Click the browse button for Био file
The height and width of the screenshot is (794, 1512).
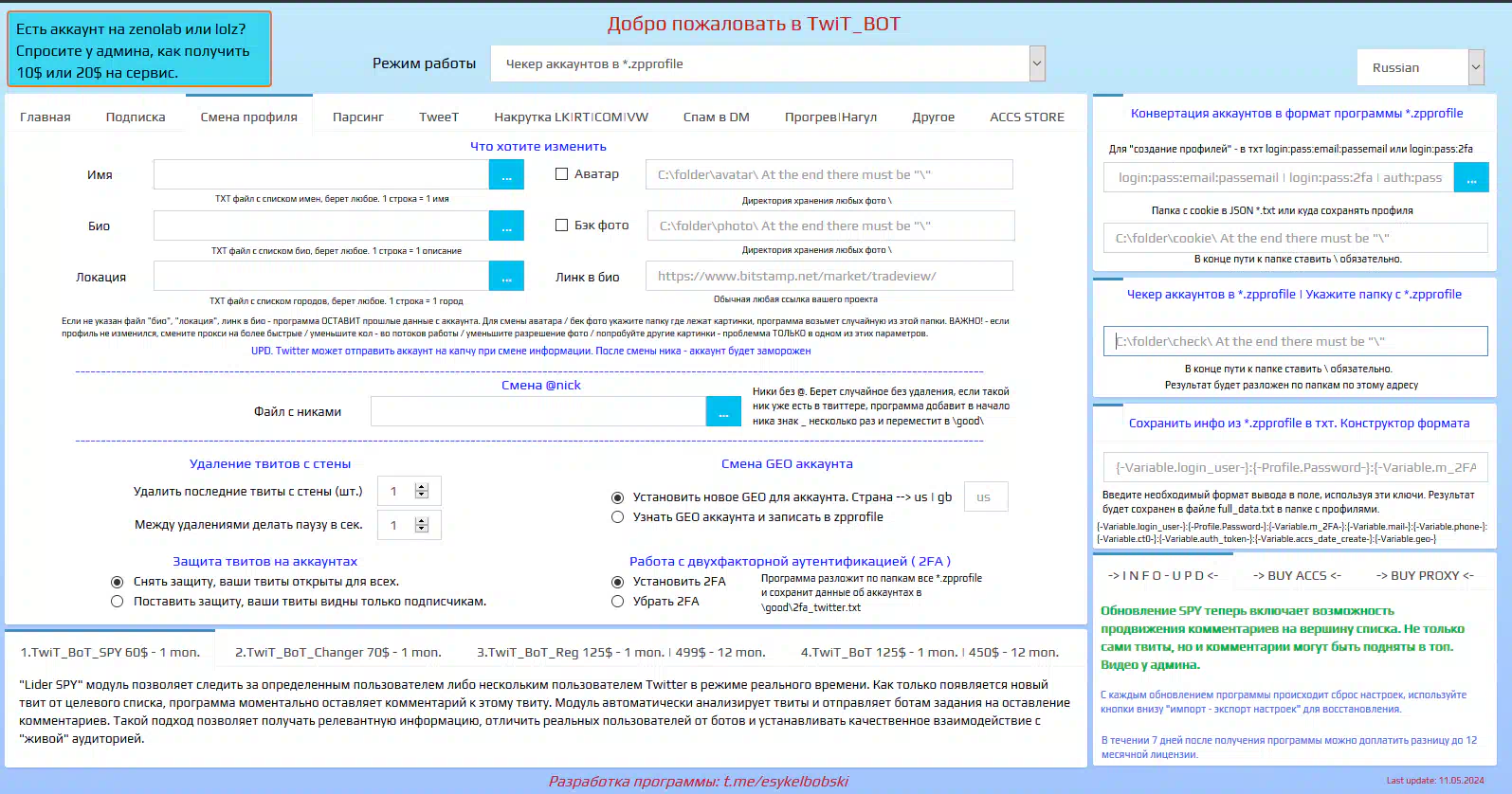[506, 226]
